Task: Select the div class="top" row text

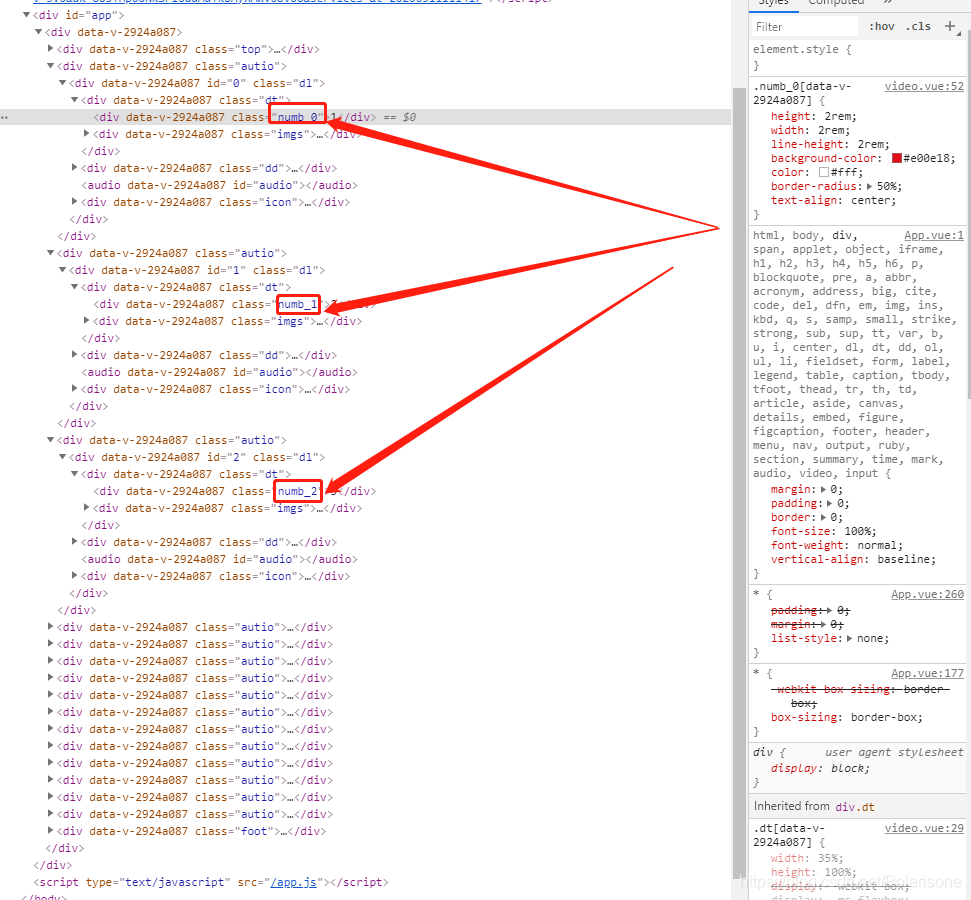Action: coord(188,49)
